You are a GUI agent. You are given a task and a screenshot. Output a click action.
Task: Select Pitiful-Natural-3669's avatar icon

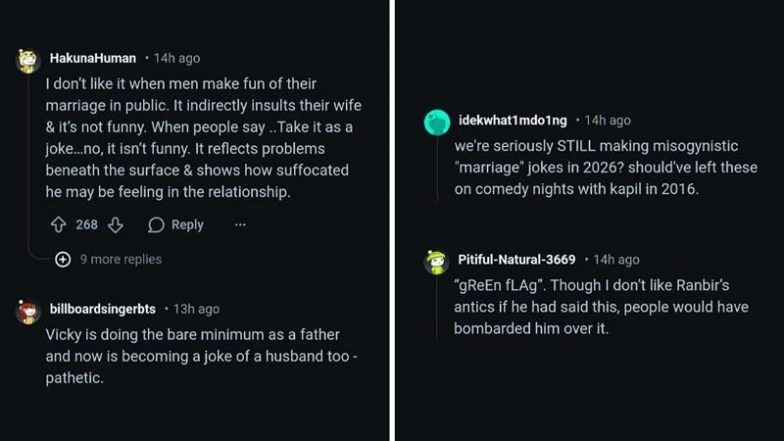click(437, 262)
